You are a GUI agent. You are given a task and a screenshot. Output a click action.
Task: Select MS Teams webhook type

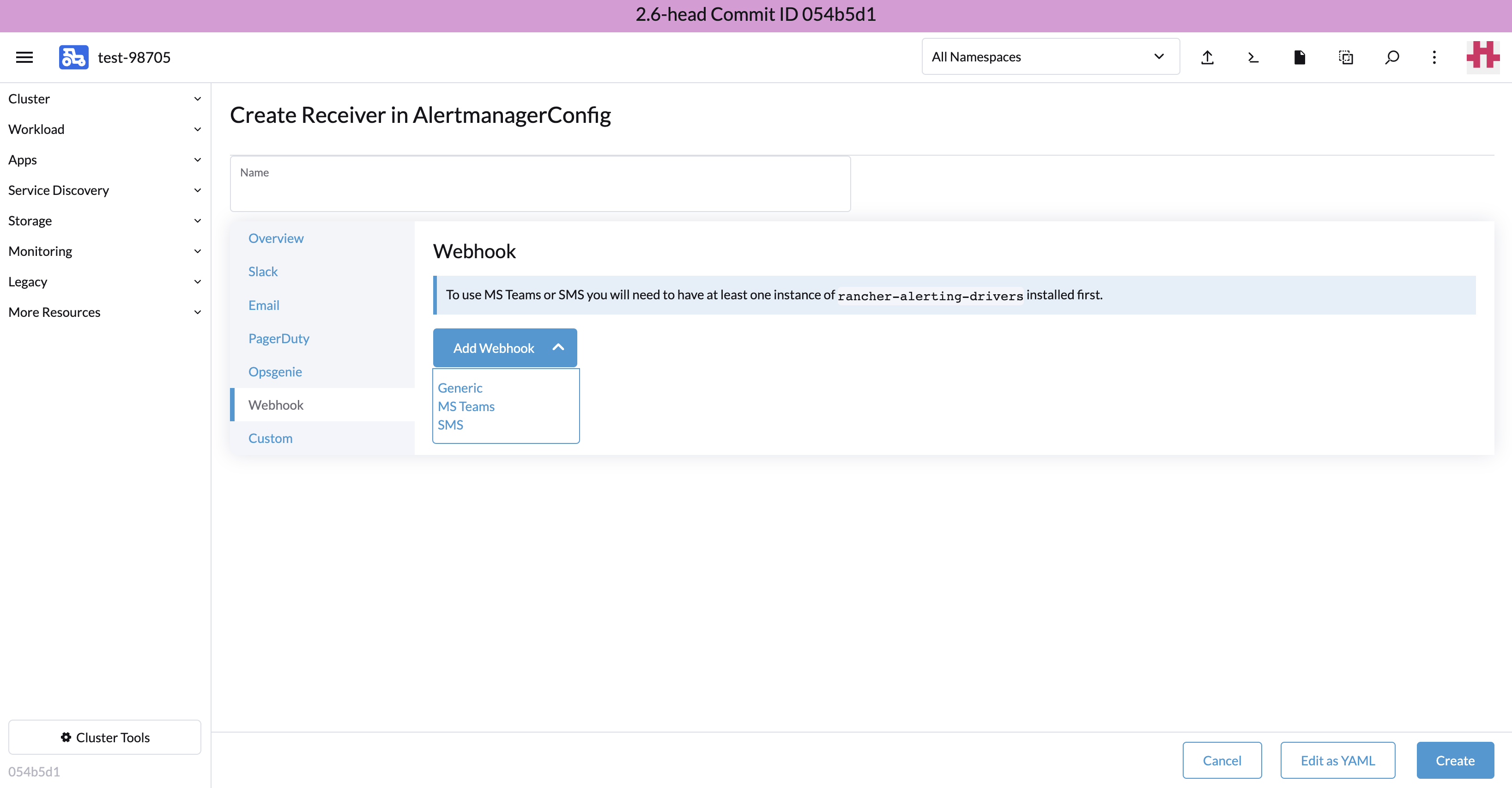(x=466, y=406)
